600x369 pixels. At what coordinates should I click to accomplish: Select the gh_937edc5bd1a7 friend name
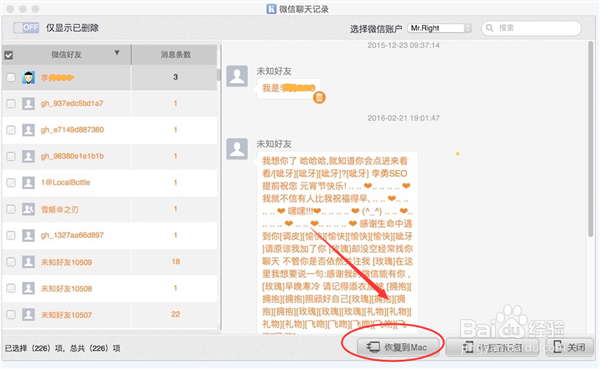[x=72, y=103]
